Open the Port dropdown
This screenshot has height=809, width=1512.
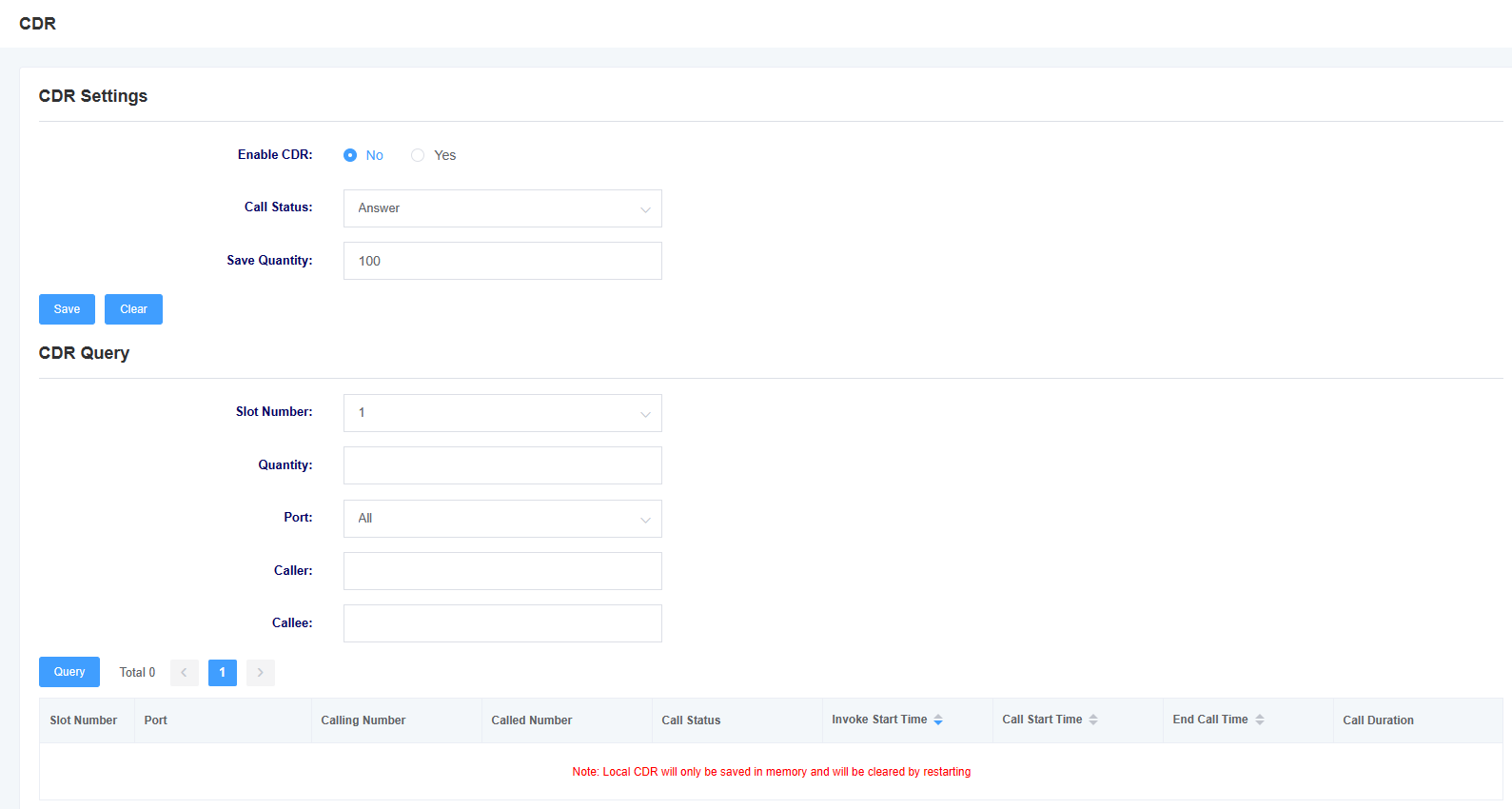(x=502, y=519)
